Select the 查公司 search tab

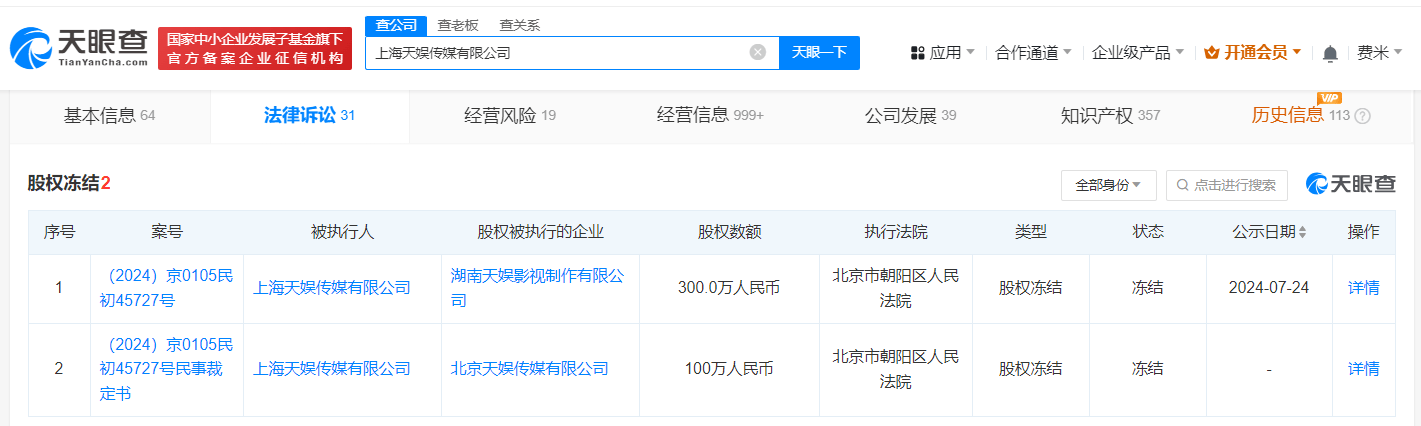click(397, 25)
